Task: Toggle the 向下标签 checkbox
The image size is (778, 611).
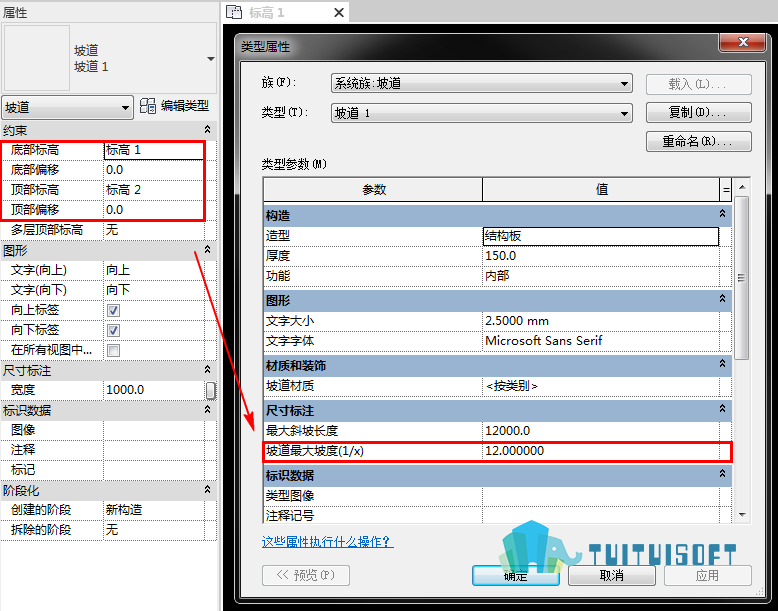Action: pyautogui.click(x=114, y=330)
